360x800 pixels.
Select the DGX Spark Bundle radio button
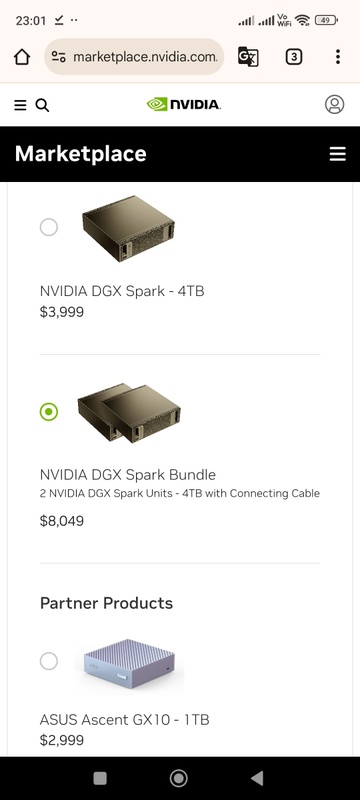tap(49, 412)
